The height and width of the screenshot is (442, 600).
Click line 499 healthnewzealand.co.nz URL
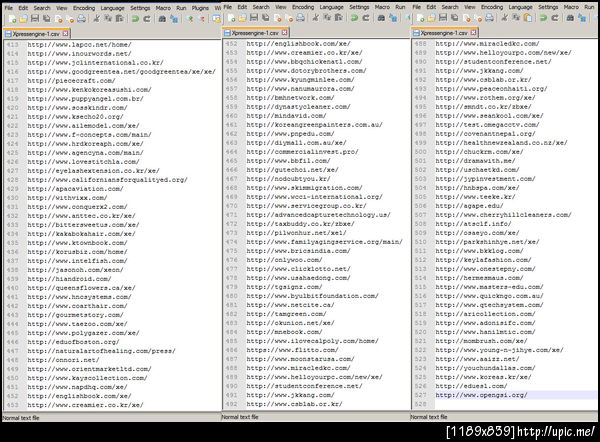coord(501,143)
